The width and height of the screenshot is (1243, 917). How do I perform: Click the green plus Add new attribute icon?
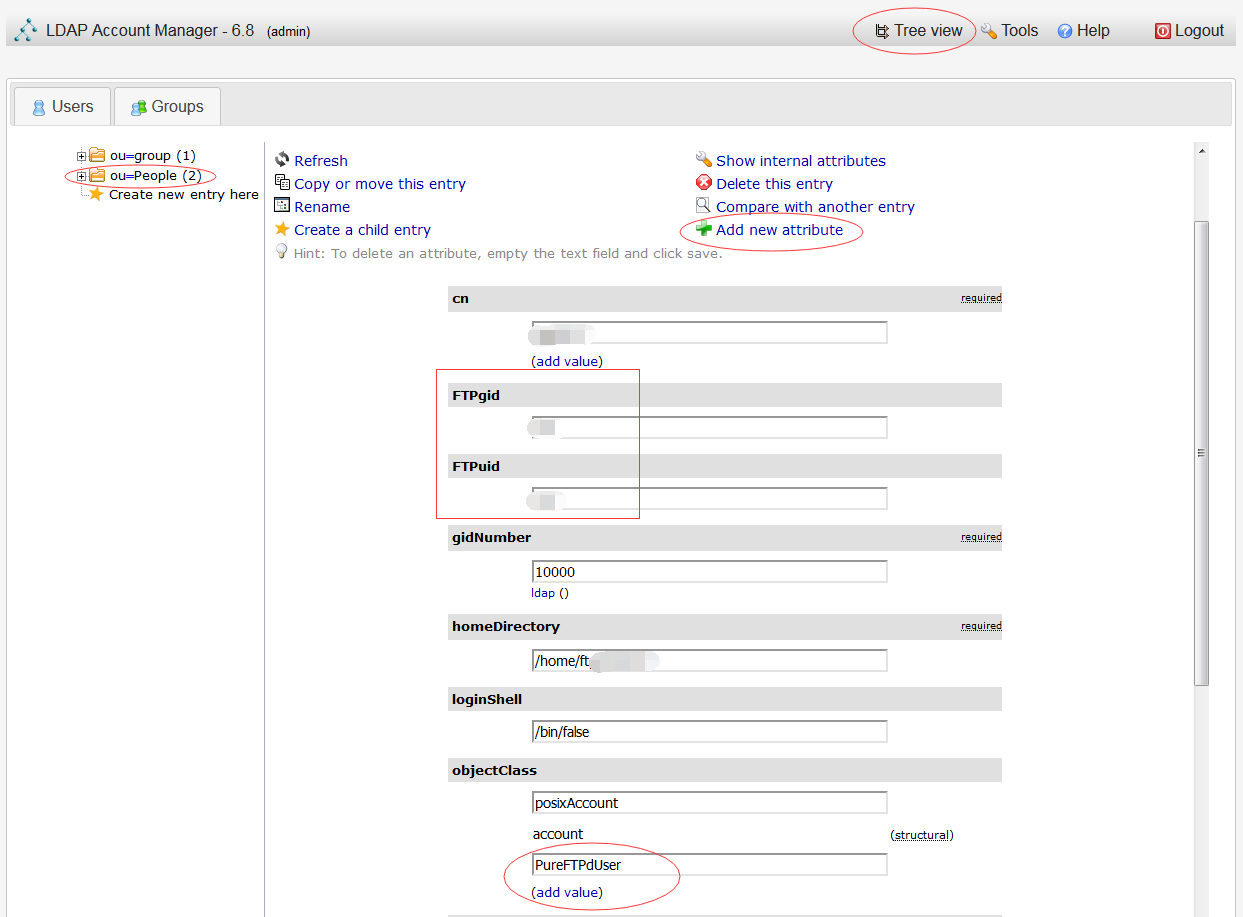coord(704,229)
